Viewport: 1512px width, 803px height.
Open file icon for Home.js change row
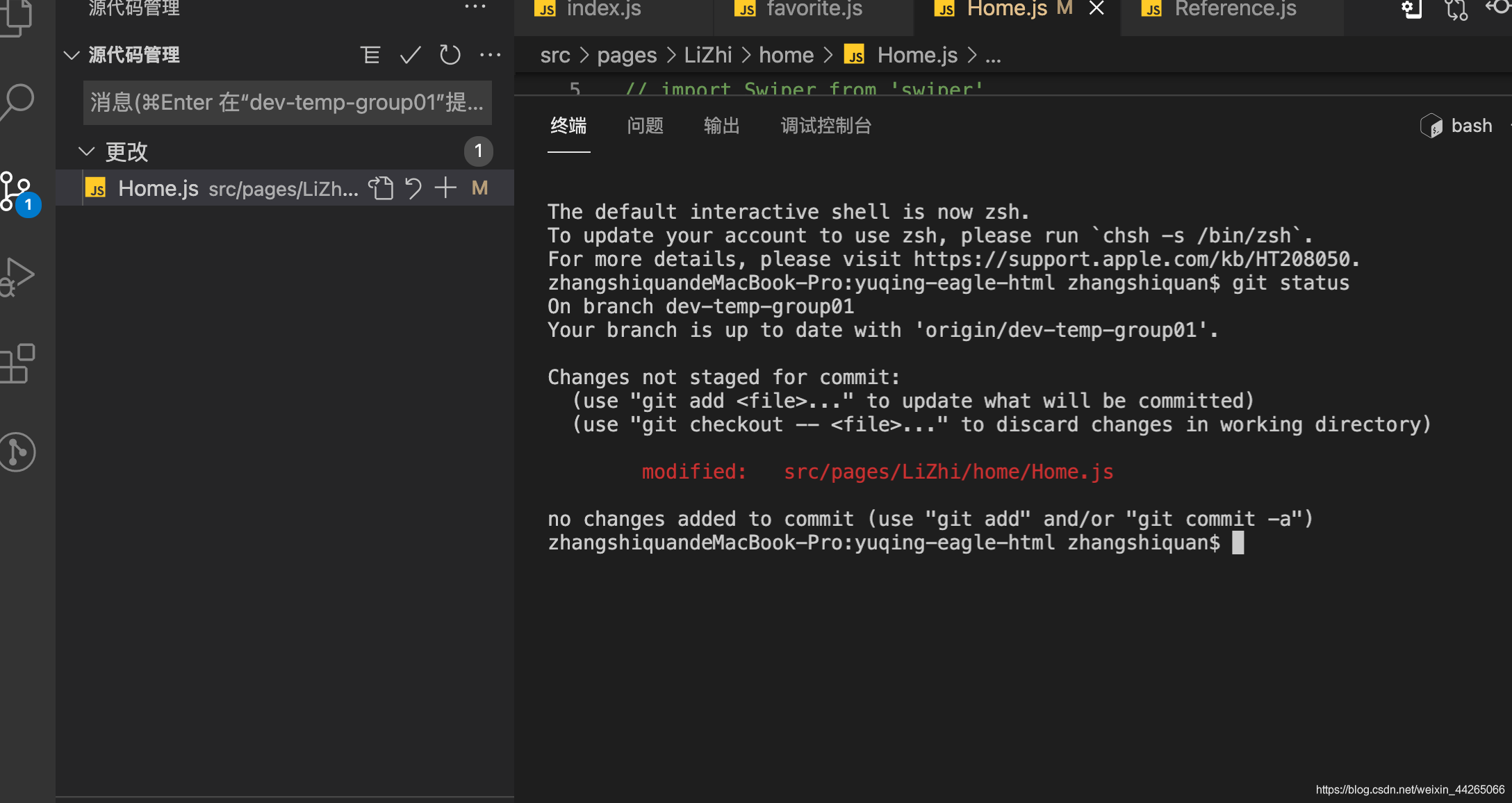point(381,188)
